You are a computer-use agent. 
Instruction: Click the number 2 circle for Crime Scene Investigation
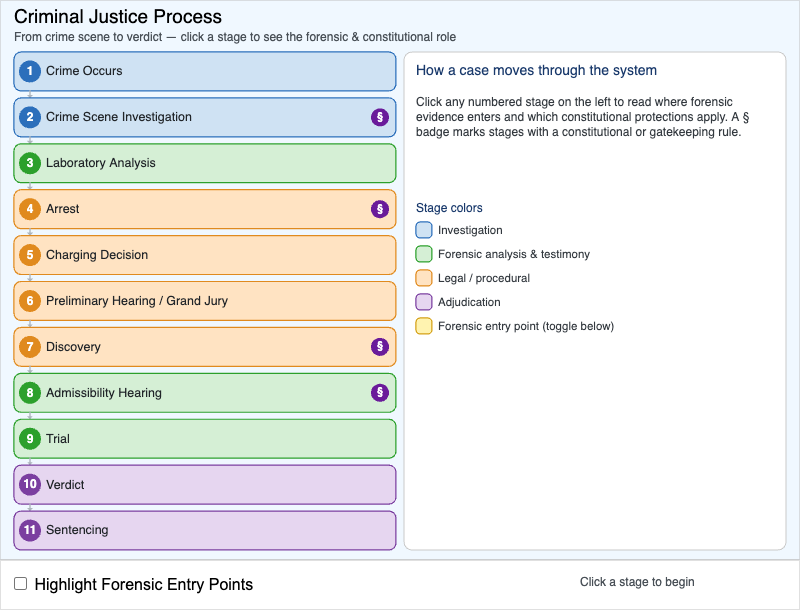coord(30,117)
